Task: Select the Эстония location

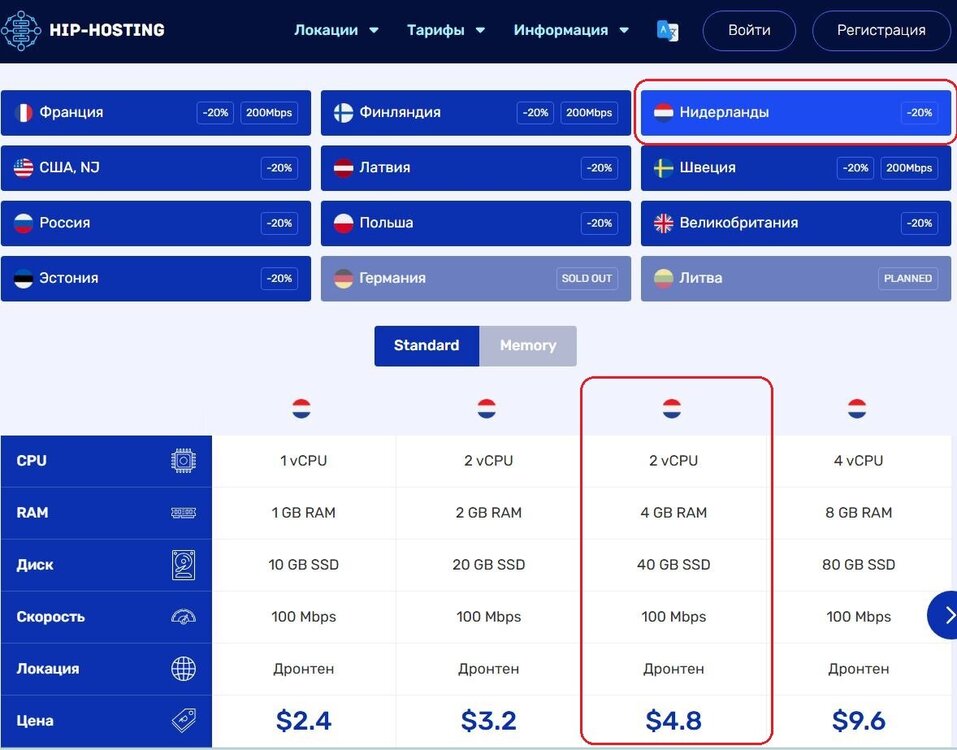Action: coord(156,278)
